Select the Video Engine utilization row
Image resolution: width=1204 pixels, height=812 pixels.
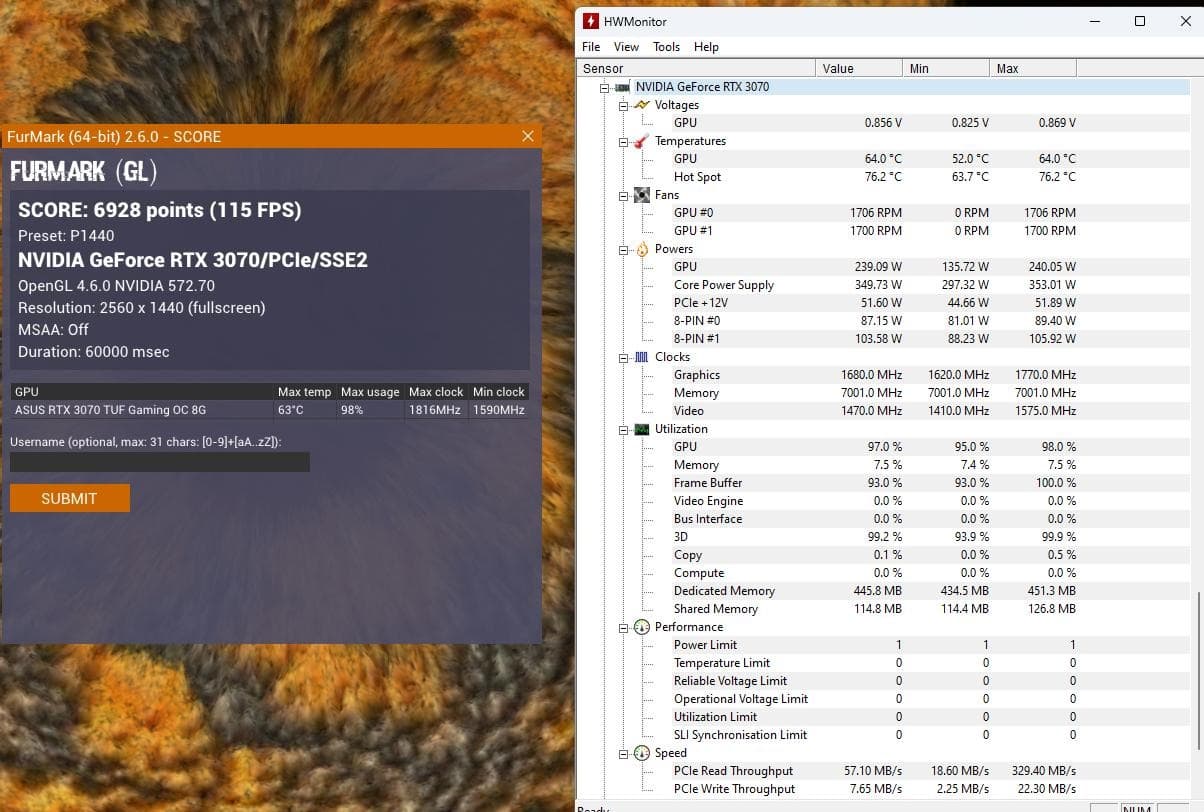click(x=884, y=501)
